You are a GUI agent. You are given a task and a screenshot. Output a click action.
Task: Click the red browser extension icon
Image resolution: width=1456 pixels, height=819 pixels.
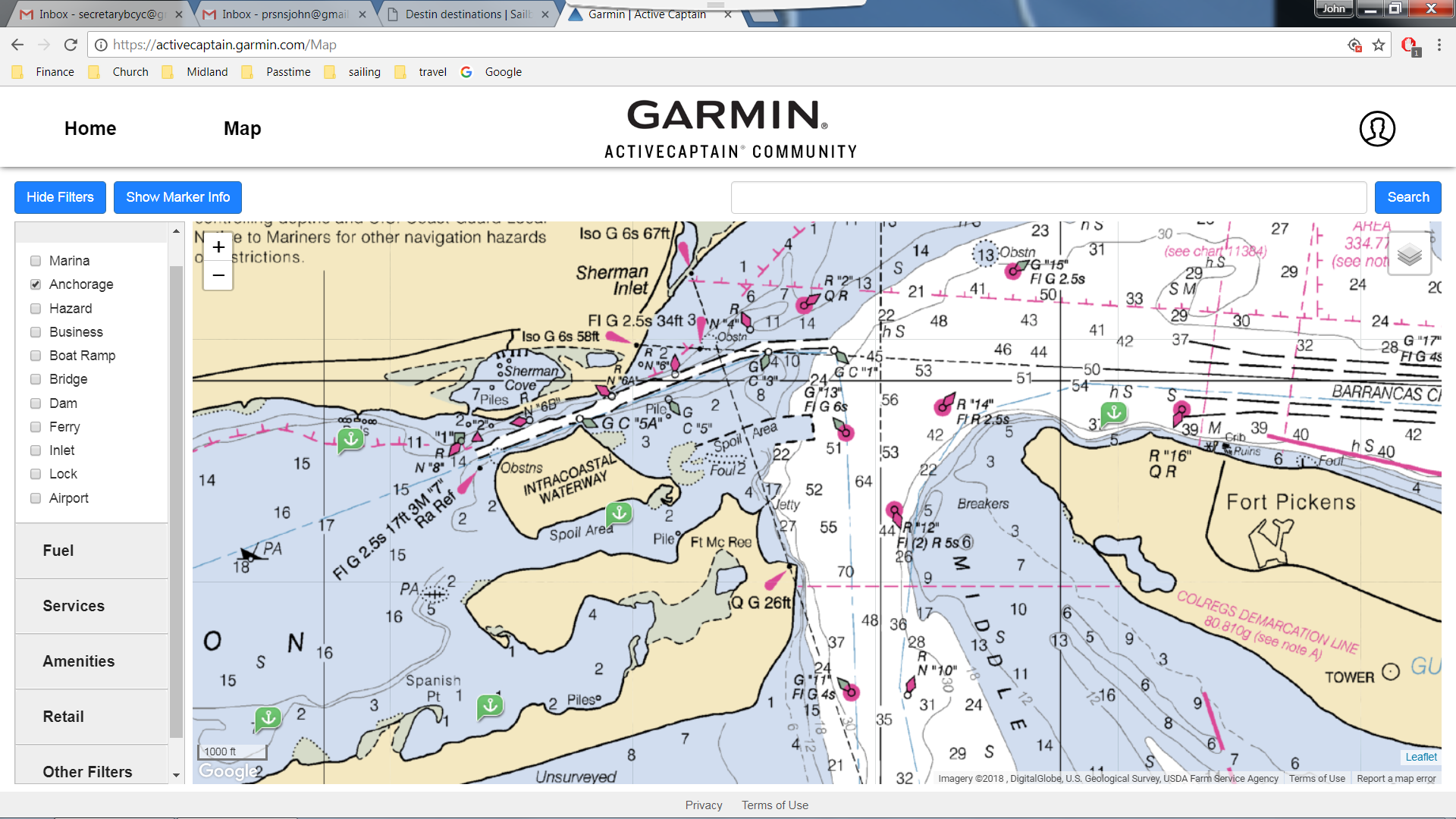pos(1410,45)
